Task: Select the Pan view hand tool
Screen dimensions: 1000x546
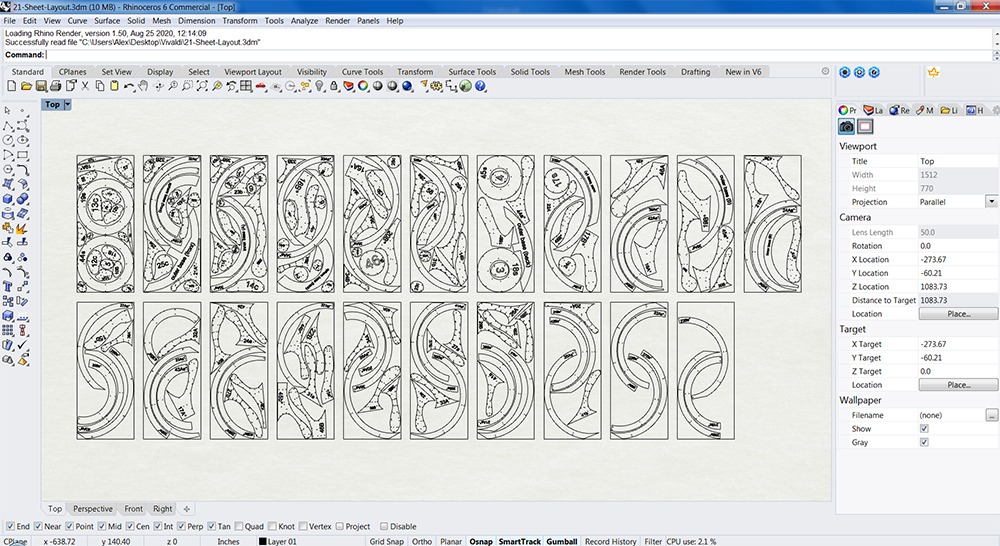Action: 145,87
